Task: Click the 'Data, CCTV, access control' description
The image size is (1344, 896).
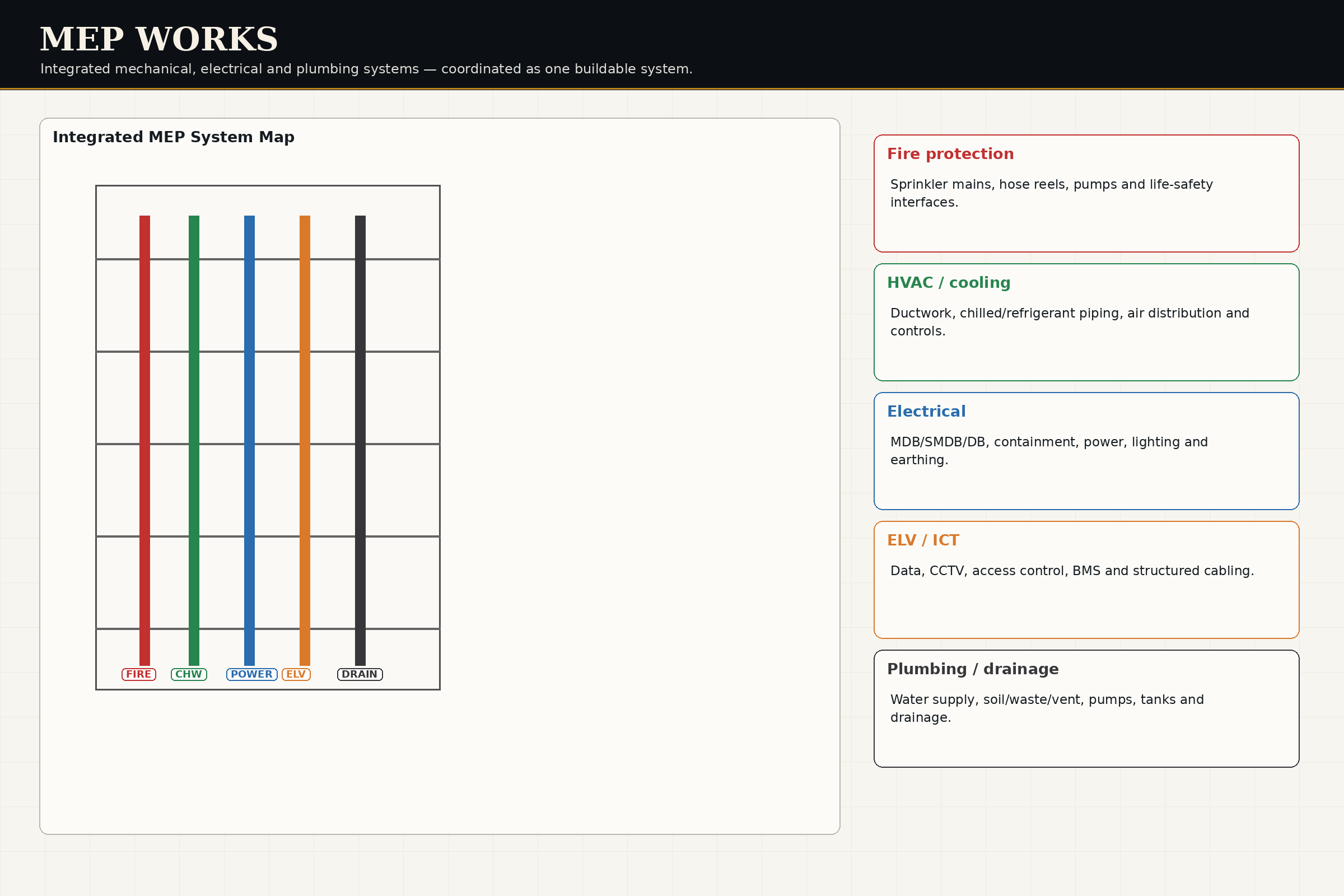Action: (1072, 571)
